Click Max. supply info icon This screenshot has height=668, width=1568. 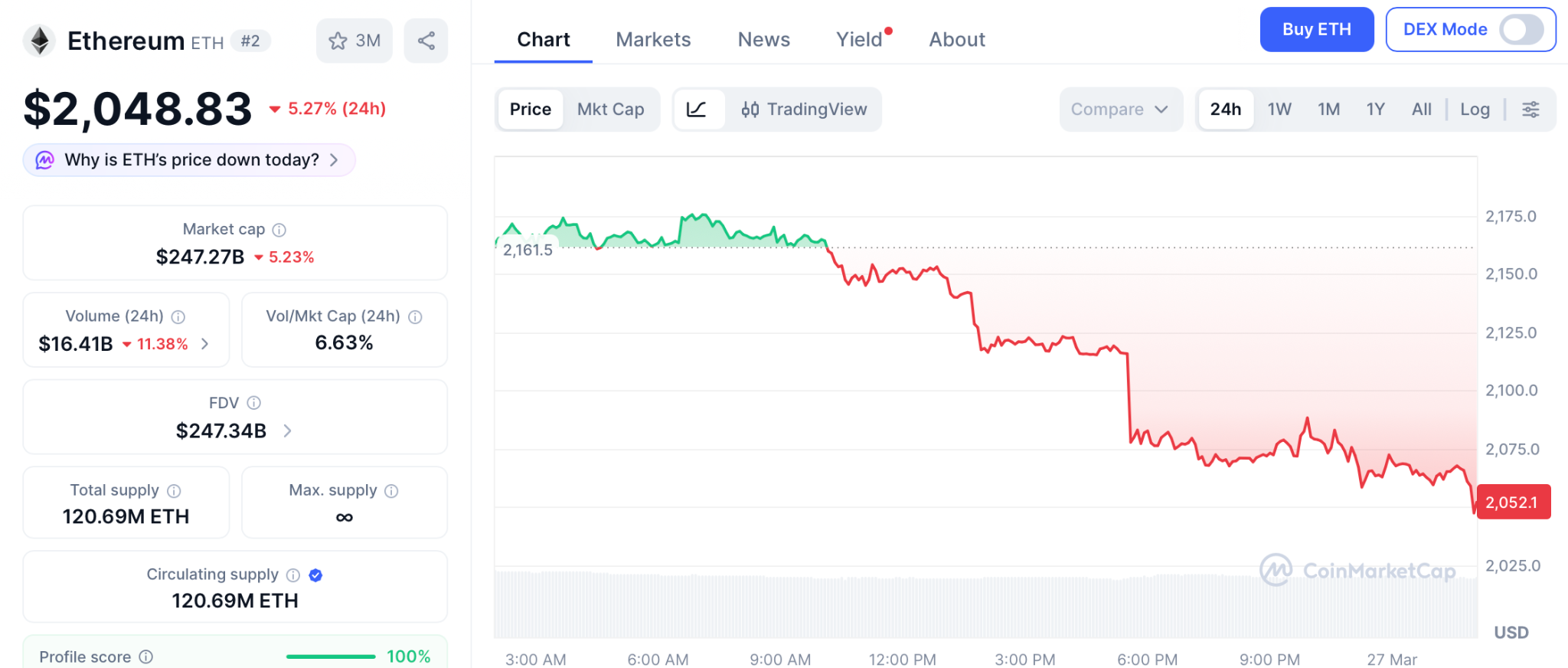(391, 491)
